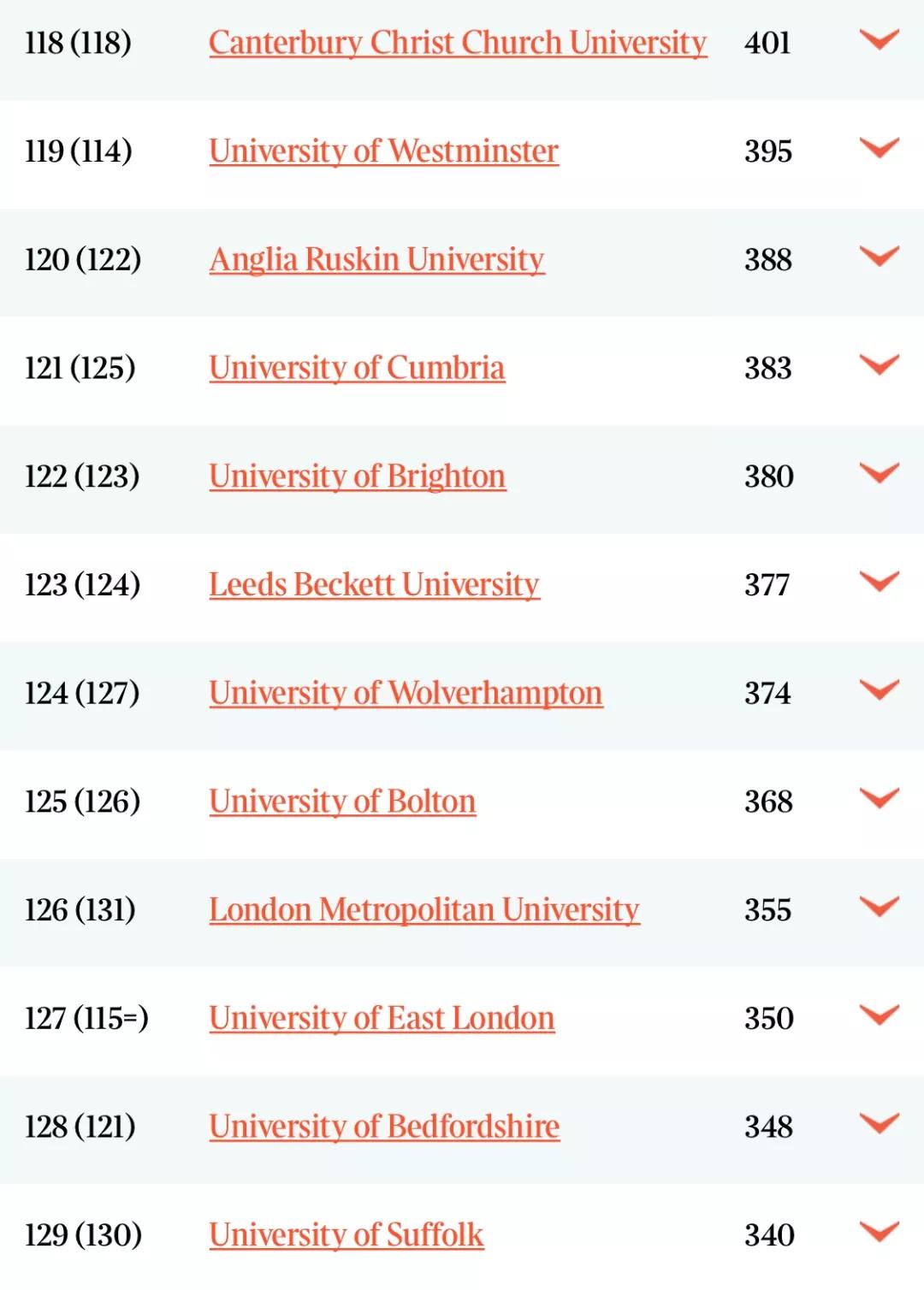Expand University of Brighton row chevron

pyautogui.click(x=879, y=473)
